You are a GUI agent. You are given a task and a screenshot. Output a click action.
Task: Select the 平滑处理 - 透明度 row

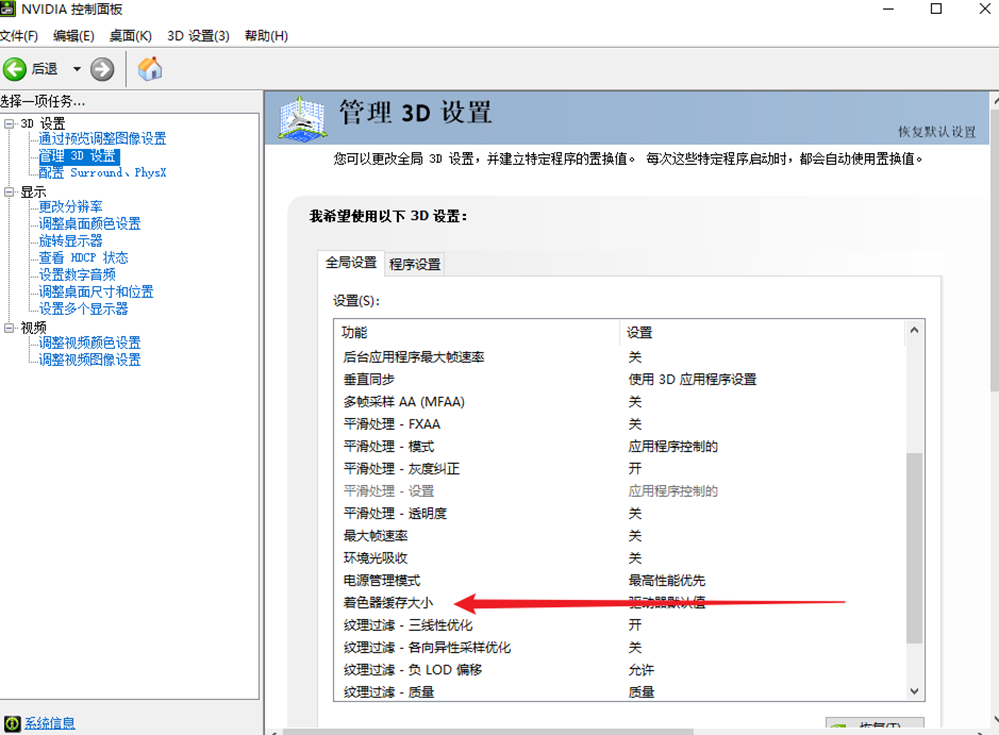tap(619, 513)
